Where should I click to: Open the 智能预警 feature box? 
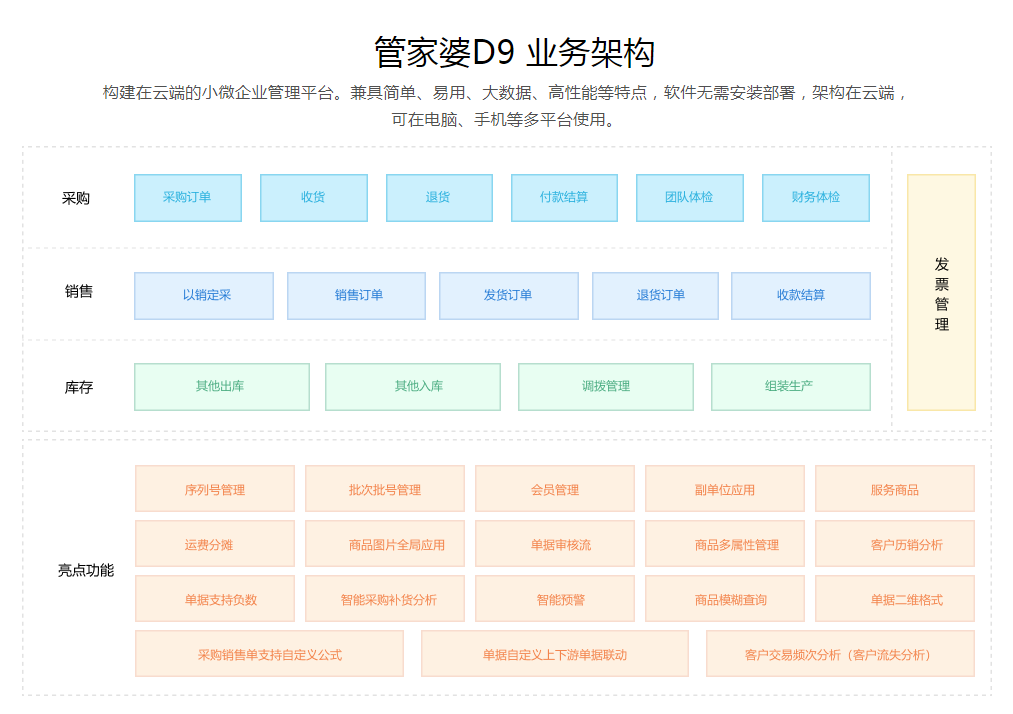click(x=555, y=598)
